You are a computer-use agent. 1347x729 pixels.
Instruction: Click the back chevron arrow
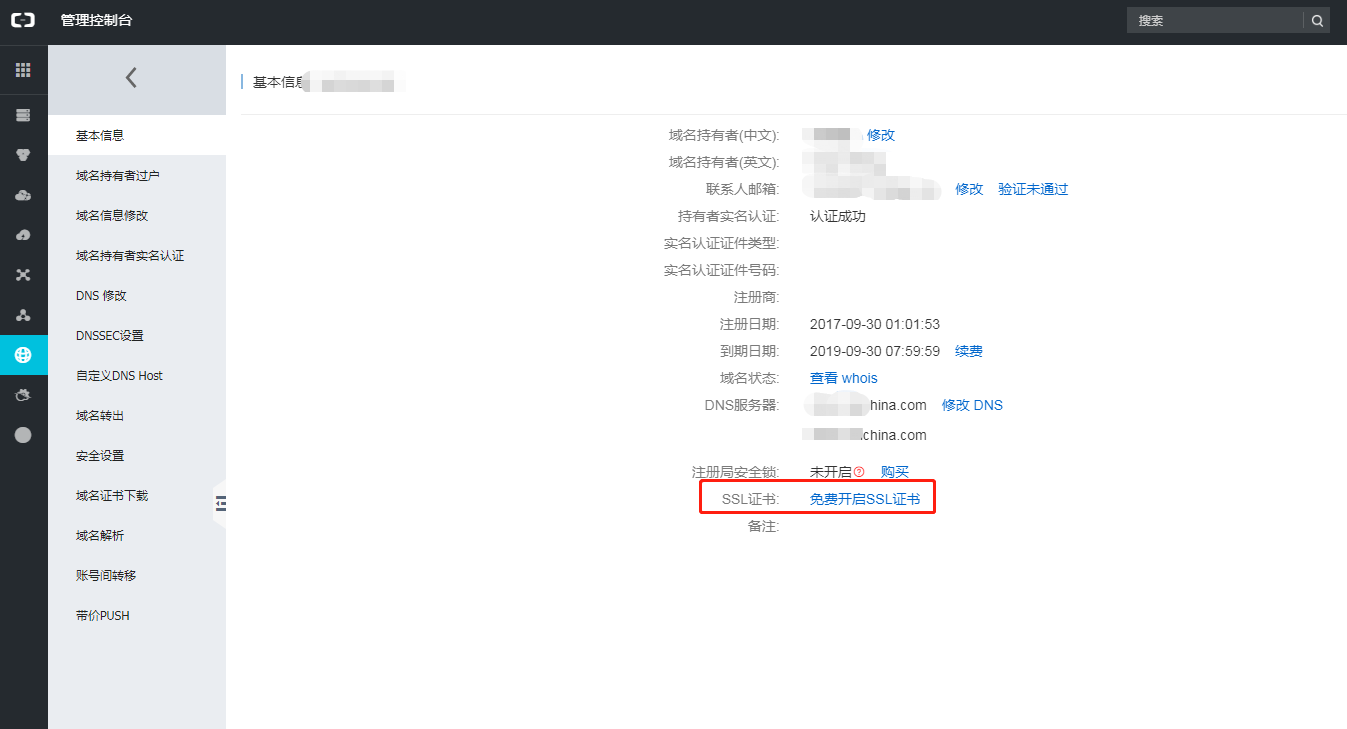pyautogui.click(x=131, y=78)
